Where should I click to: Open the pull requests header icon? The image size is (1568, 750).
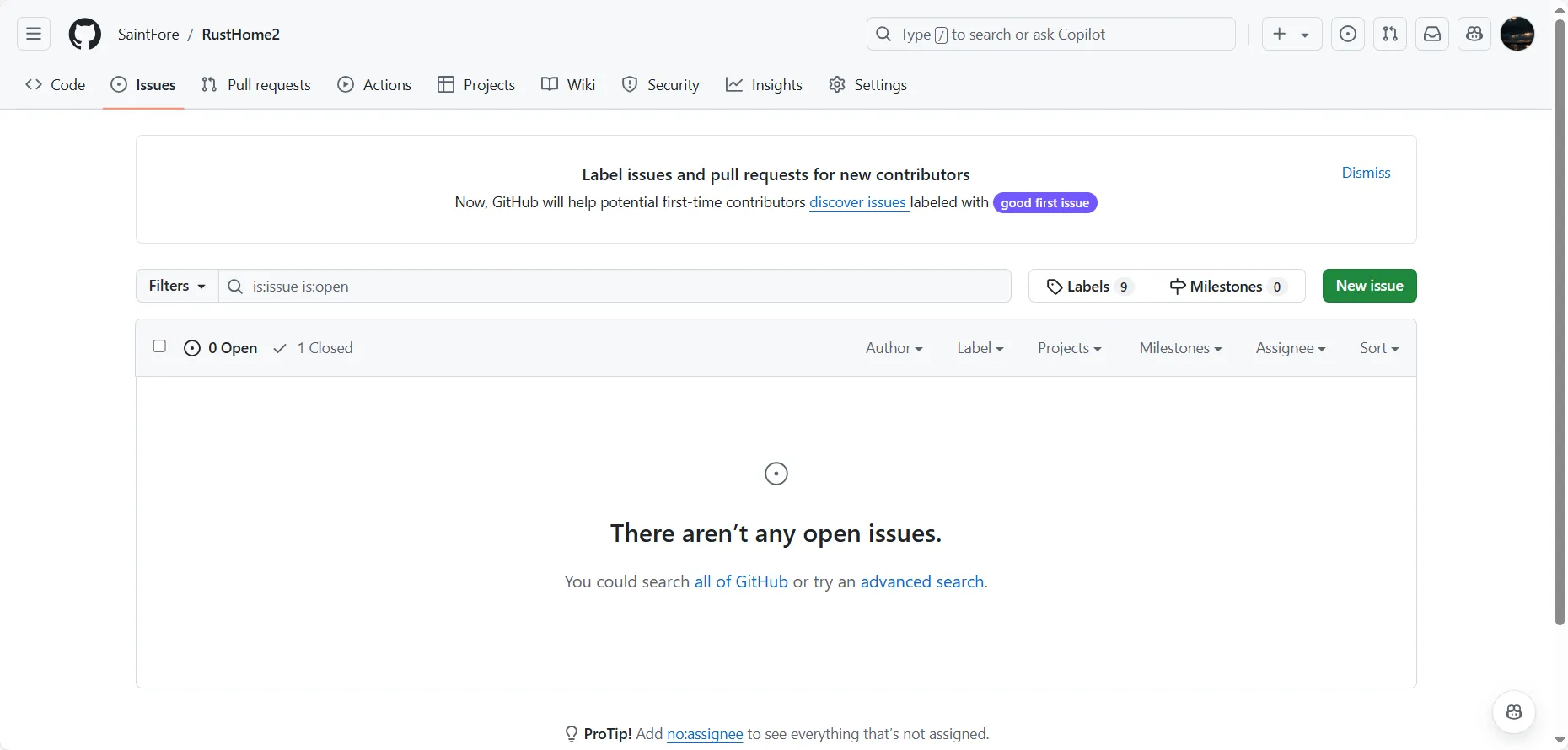[1390, 35]
